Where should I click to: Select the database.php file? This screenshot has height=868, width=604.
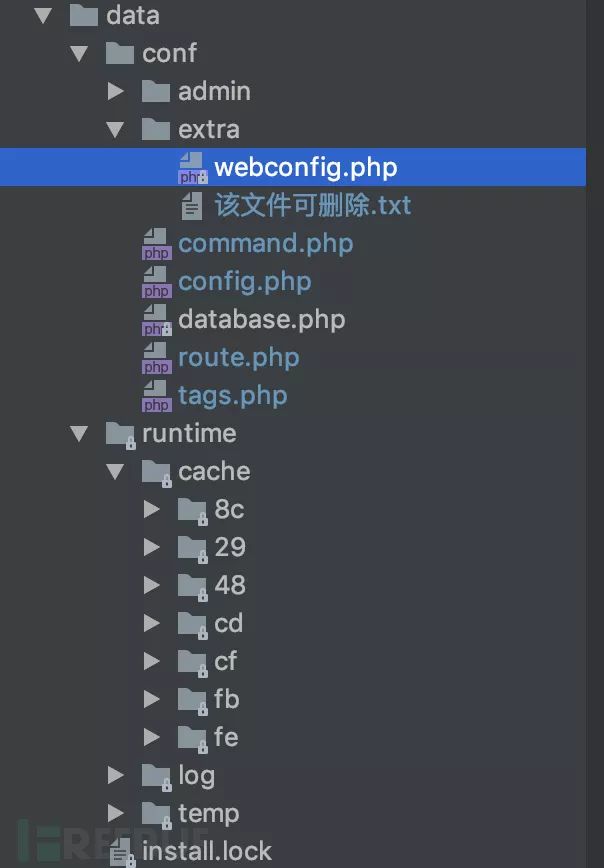click(x=261, y=320)
